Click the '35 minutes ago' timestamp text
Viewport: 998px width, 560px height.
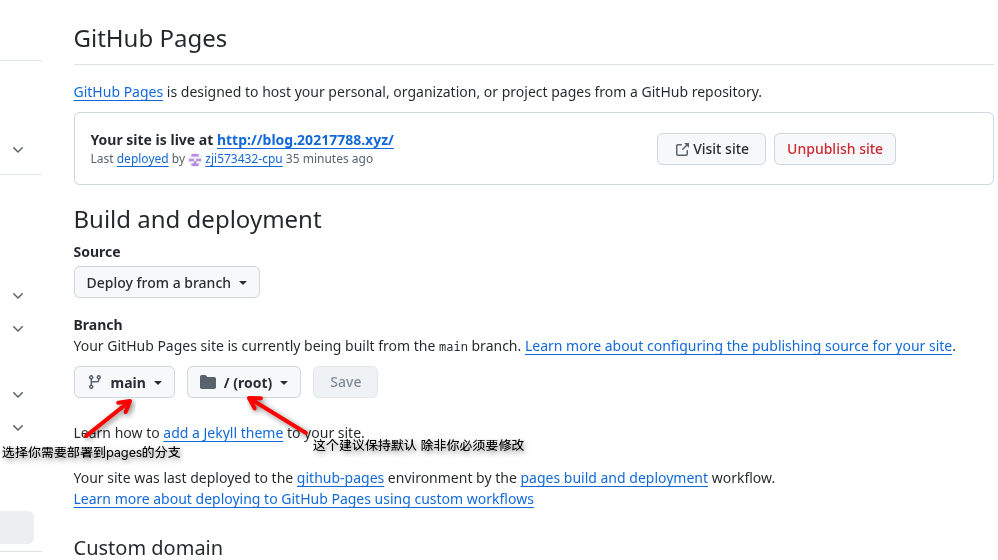click(x=329, y=159)
